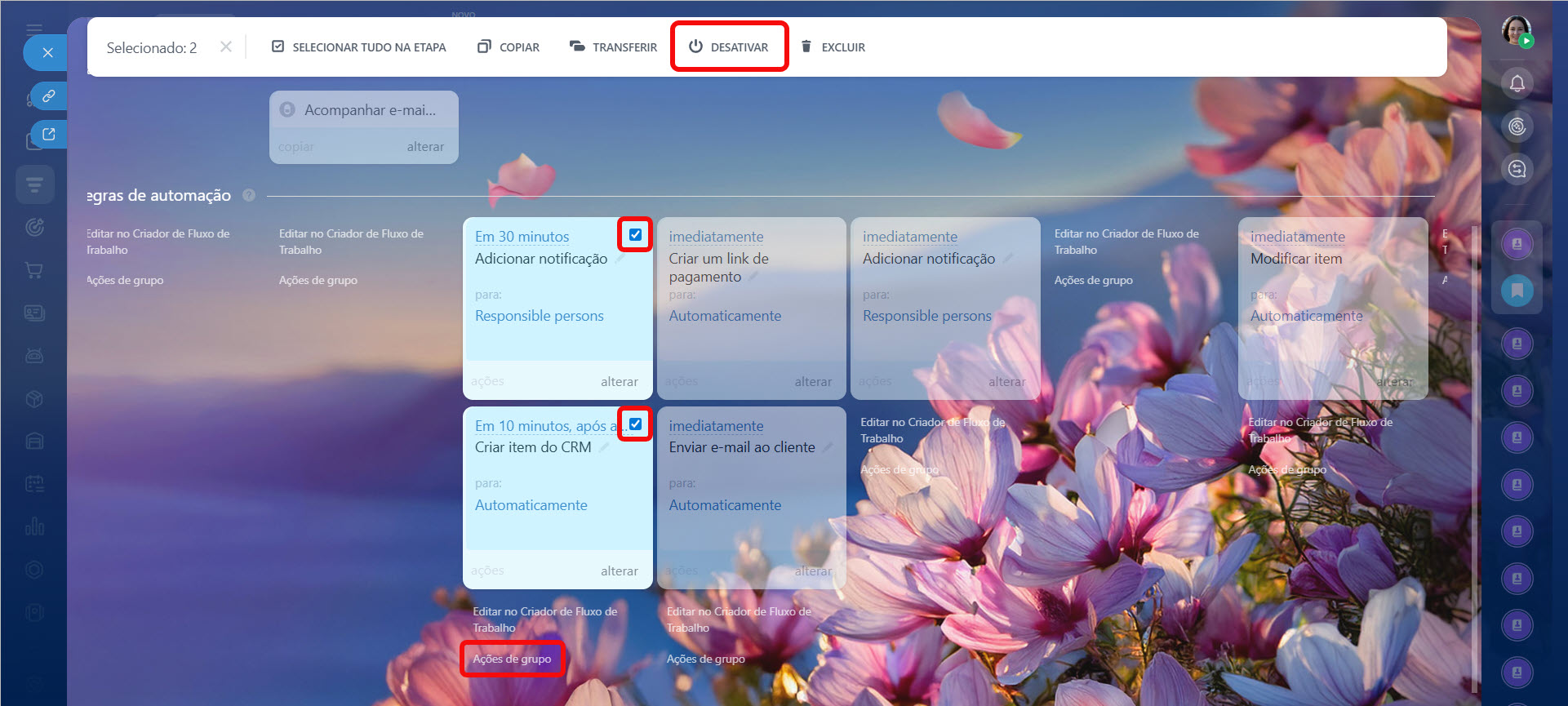Click the Desativar power button
Viewport: 1568px width, 706px height.
(728, 47)
